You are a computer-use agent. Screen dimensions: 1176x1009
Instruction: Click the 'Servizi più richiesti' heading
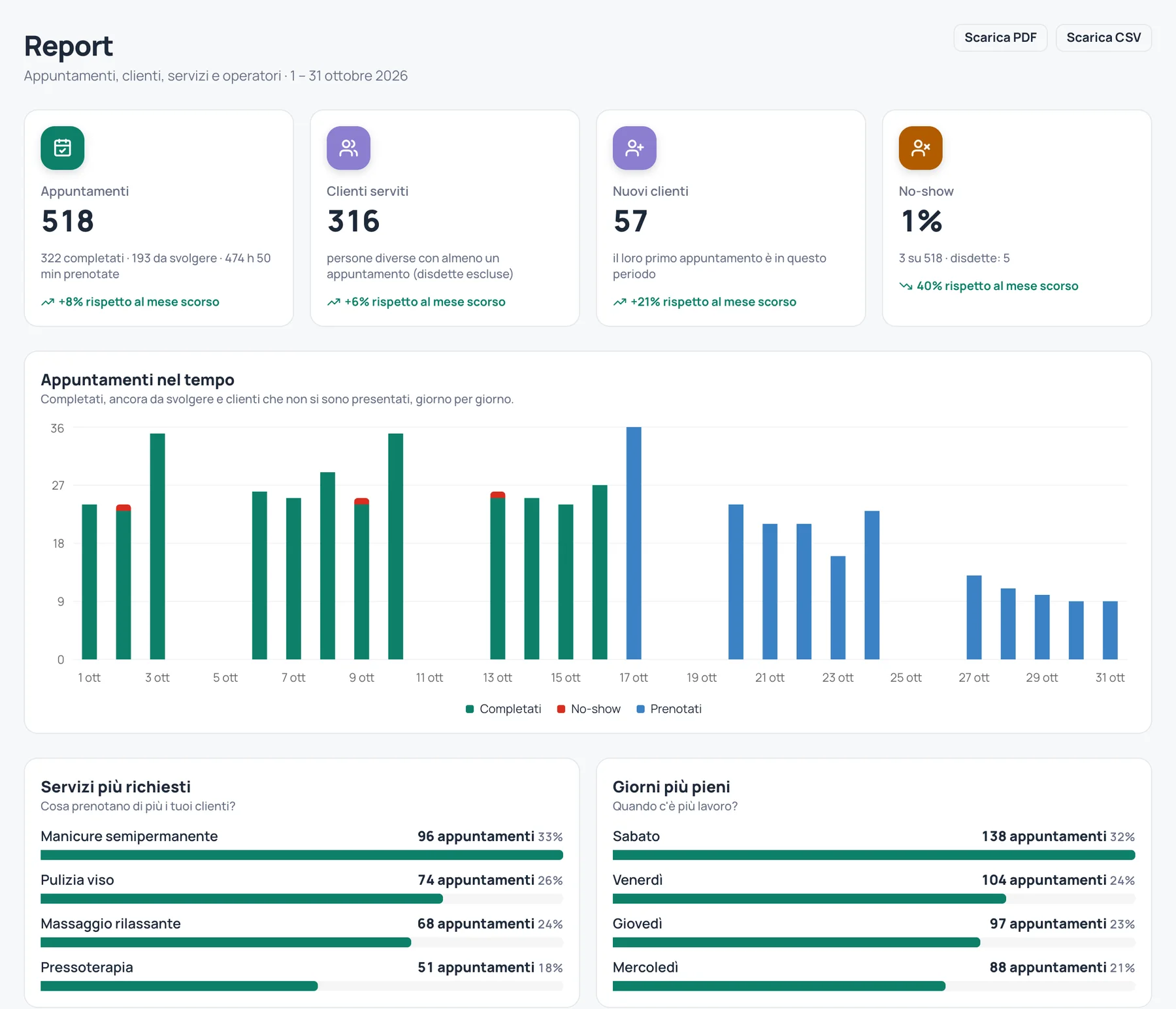pos(116,786)
